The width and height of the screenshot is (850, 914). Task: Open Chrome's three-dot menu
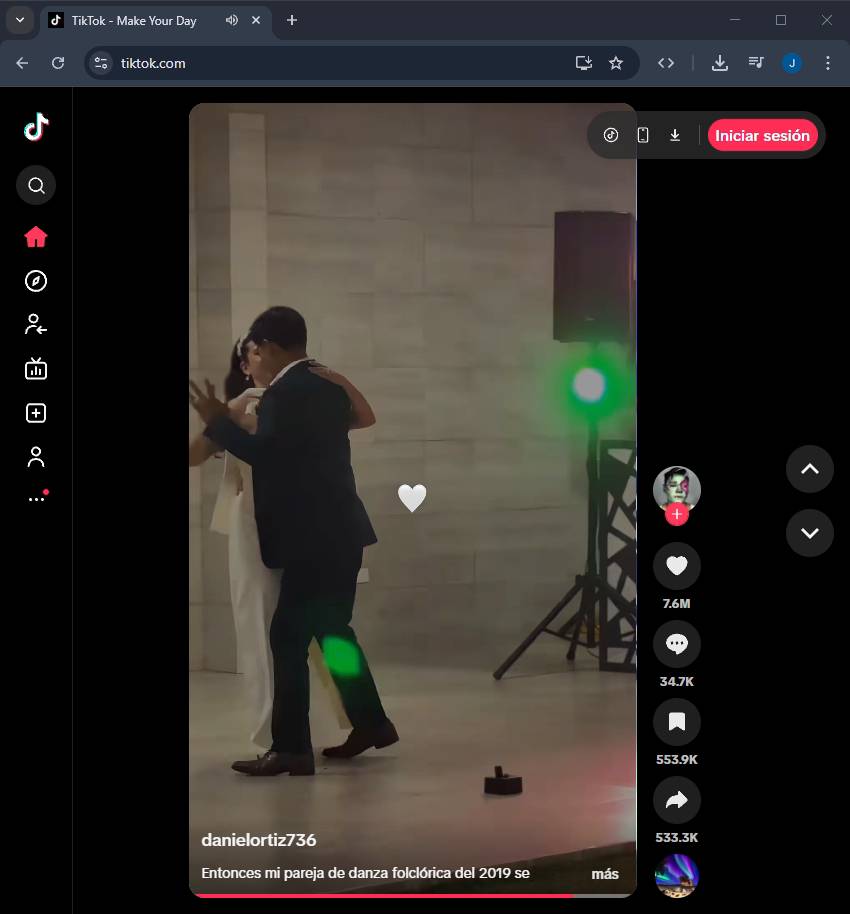click(827, 63)
